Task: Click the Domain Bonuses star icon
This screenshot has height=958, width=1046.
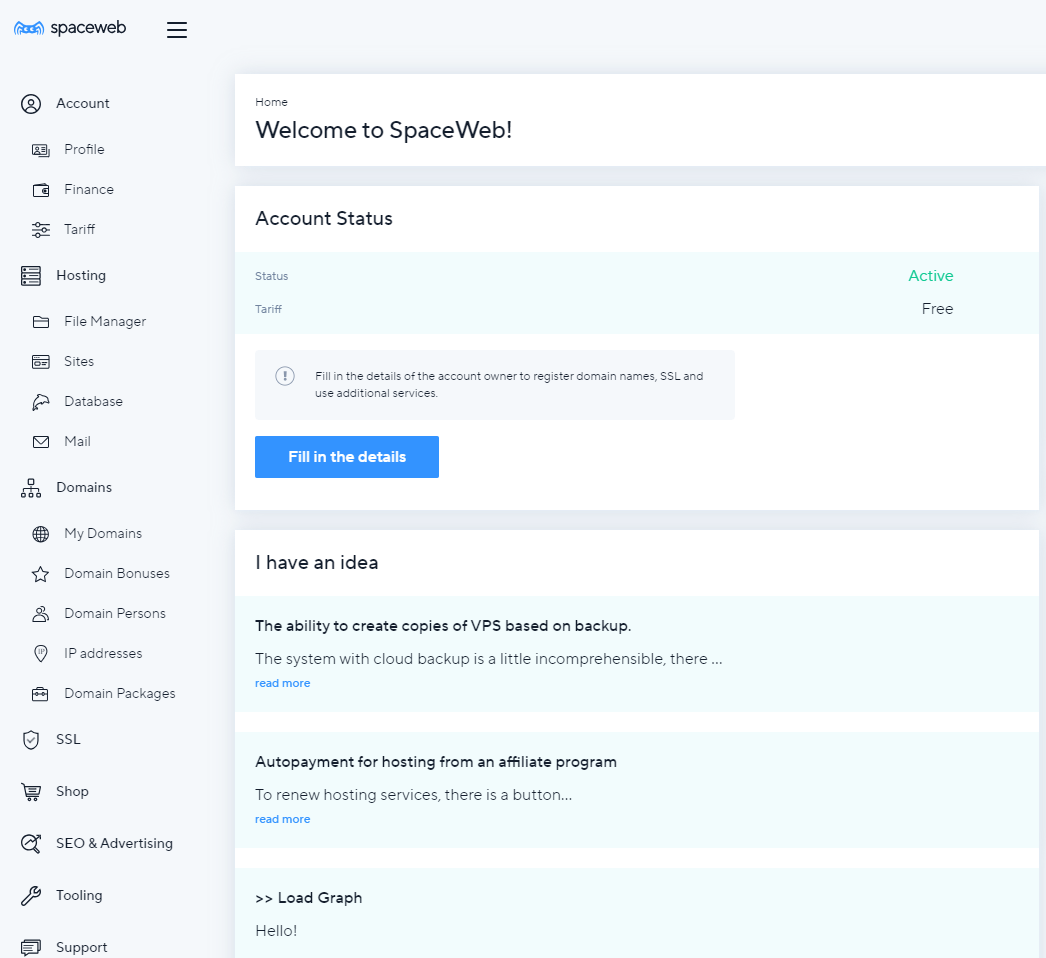Action: [41, 574]
